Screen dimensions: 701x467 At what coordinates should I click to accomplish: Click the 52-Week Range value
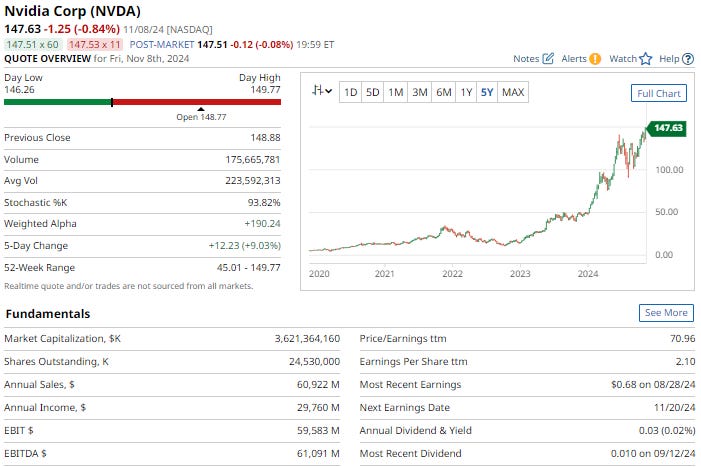coord(249,268)
